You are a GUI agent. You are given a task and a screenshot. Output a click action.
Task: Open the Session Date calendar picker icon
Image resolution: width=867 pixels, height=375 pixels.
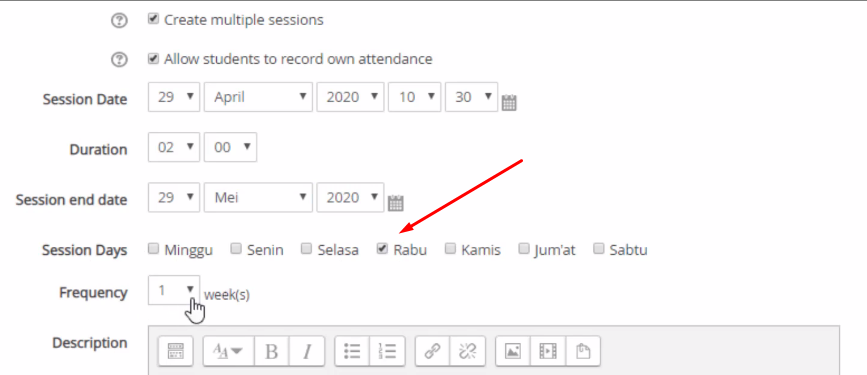click(x=509, y=102)
